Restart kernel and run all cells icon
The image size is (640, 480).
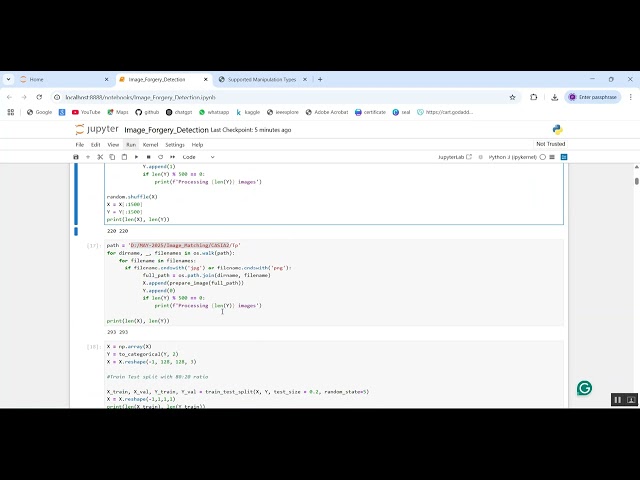coord(172,157)
